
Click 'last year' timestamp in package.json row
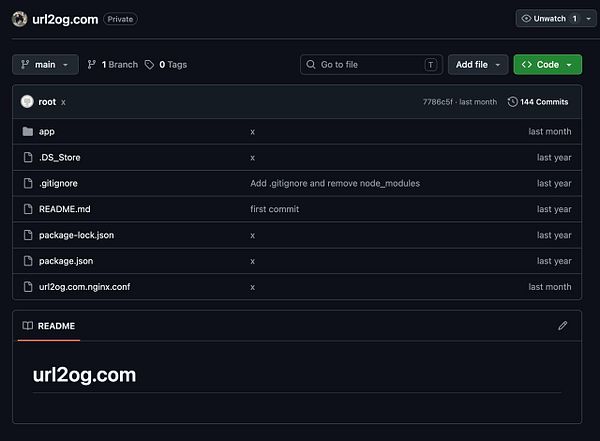click(554, 261)
